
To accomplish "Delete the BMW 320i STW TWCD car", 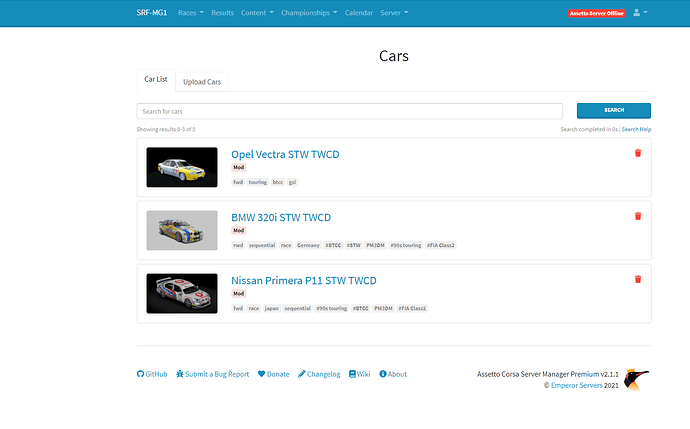I will pyautogui.click(x=638, y=216).
